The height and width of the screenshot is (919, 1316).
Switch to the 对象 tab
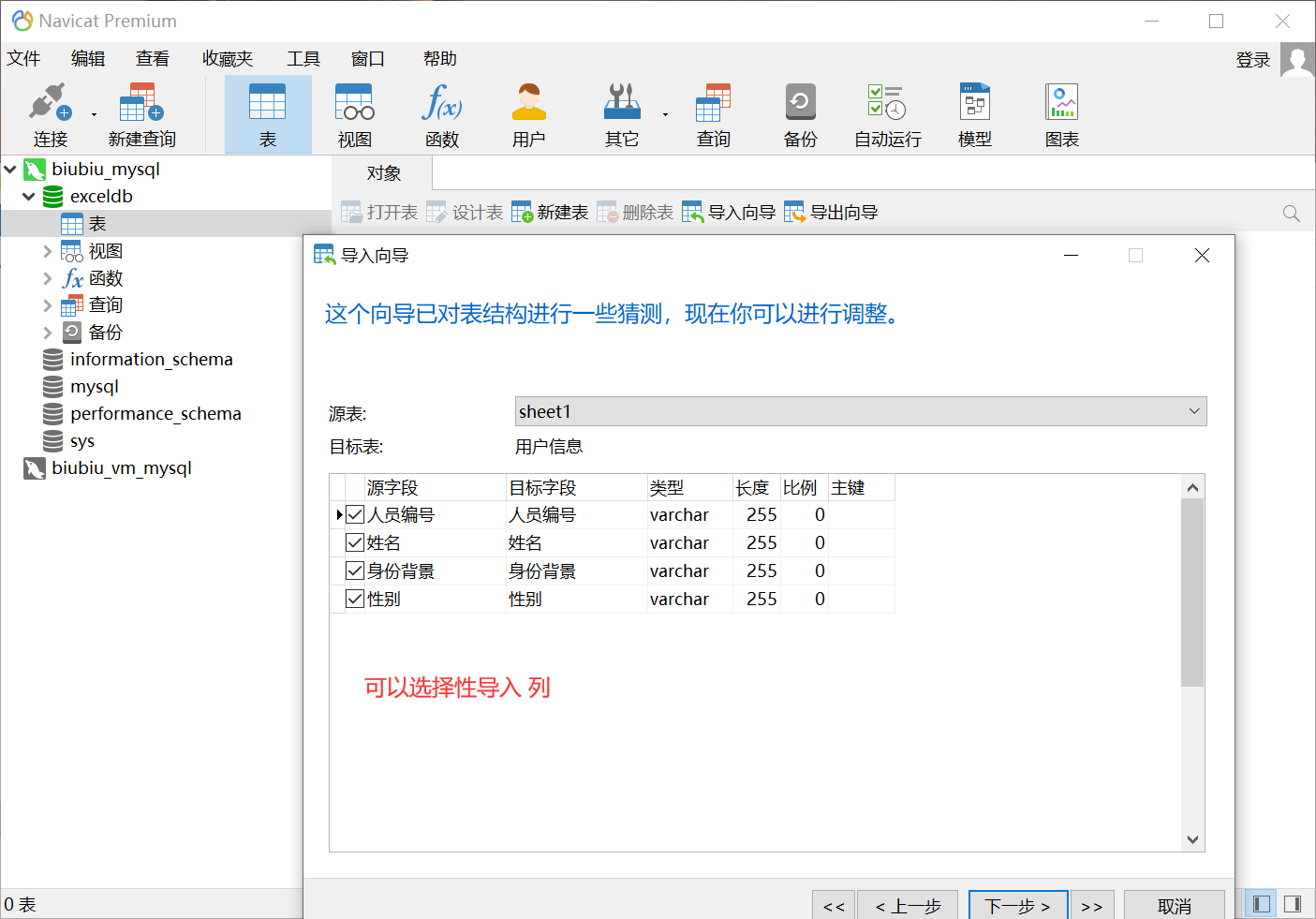tap(383, 173)
